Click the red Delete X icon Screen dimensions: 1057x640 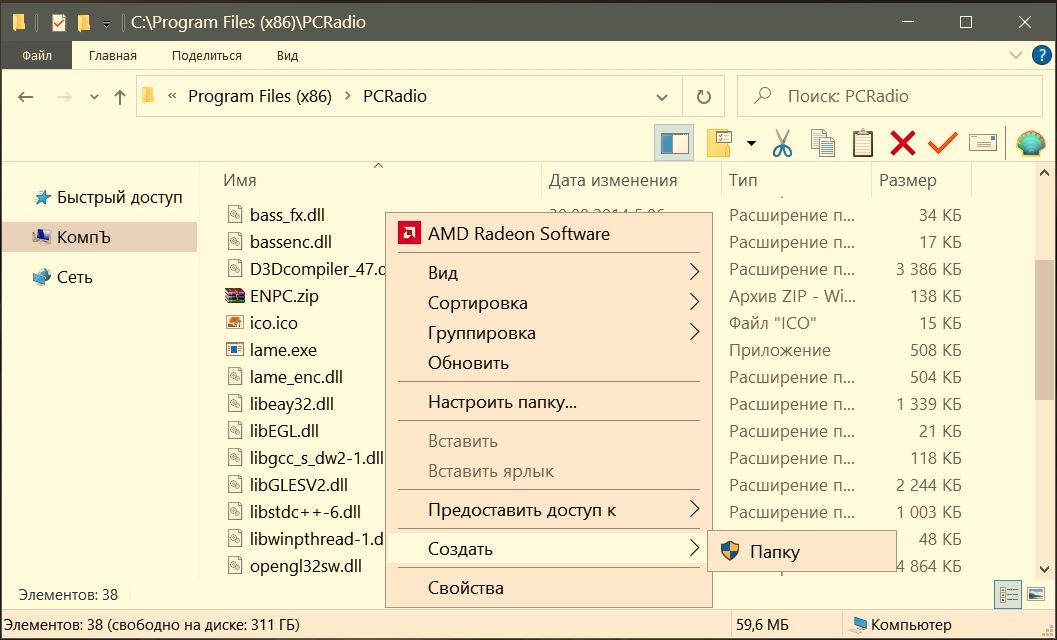pos(903,143)
